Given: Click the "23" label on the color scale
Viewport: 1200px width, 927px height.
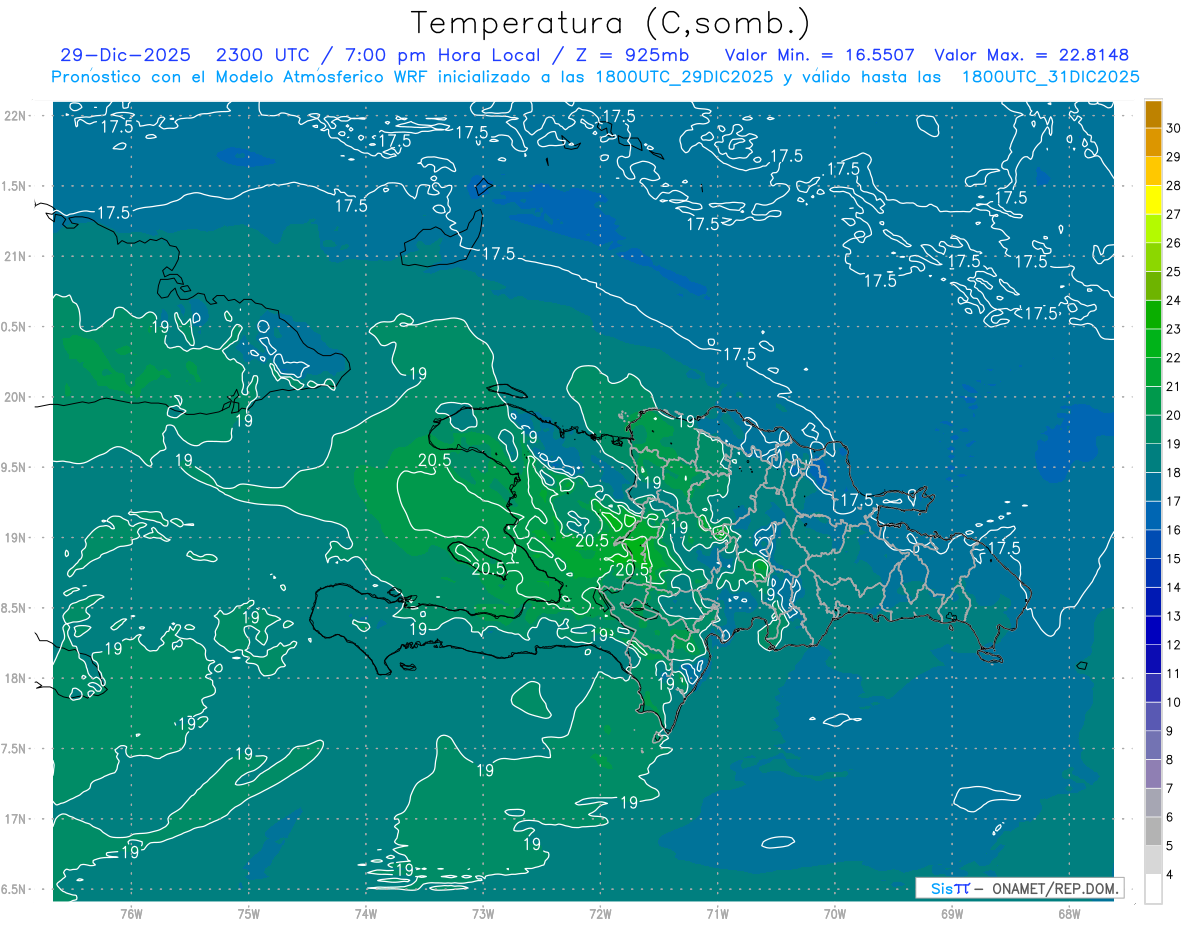Looking at the screenshot, I should point(1174,329).
